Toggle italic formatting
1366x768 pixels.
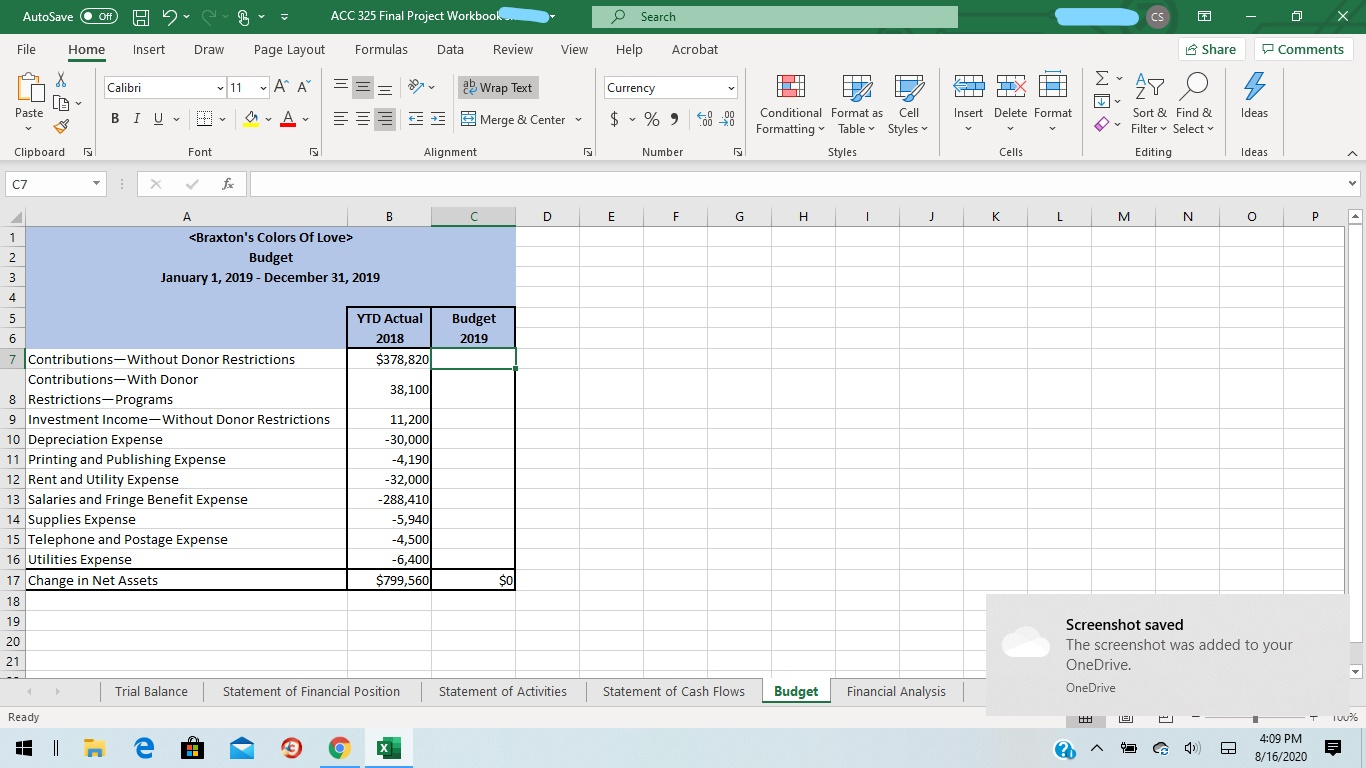[136, 118]
